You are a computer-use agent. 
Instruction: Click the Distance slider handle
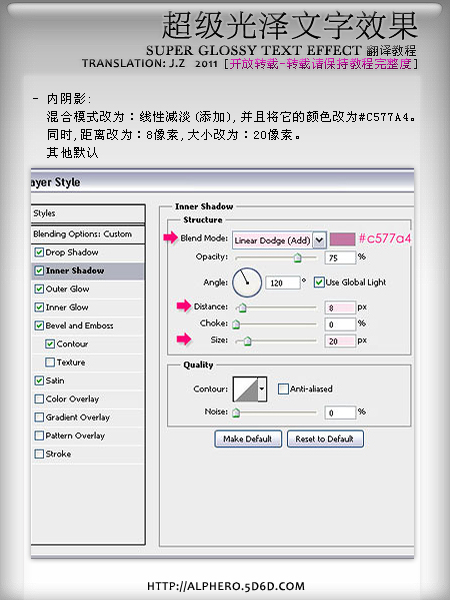pos(242,308)
